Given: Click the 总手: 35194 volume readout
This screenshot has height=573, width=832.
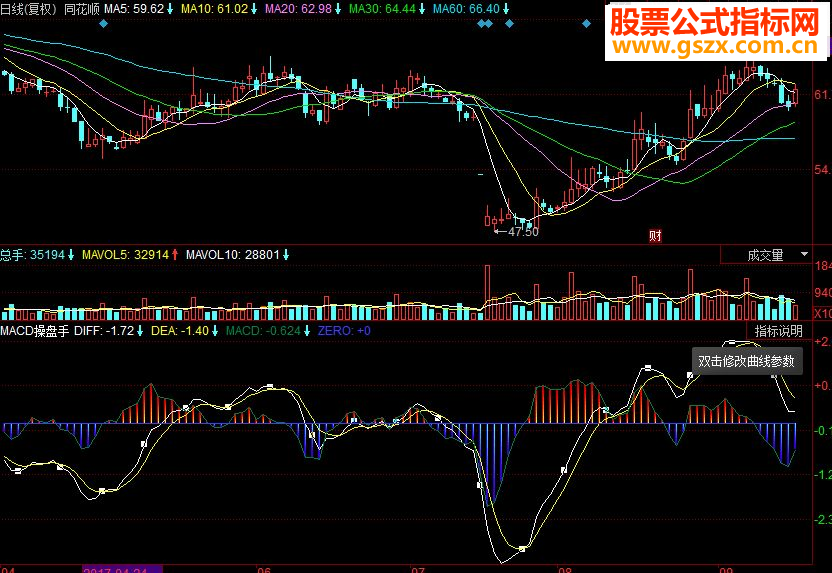Looking at the screenshot, I should click(33, 255).
